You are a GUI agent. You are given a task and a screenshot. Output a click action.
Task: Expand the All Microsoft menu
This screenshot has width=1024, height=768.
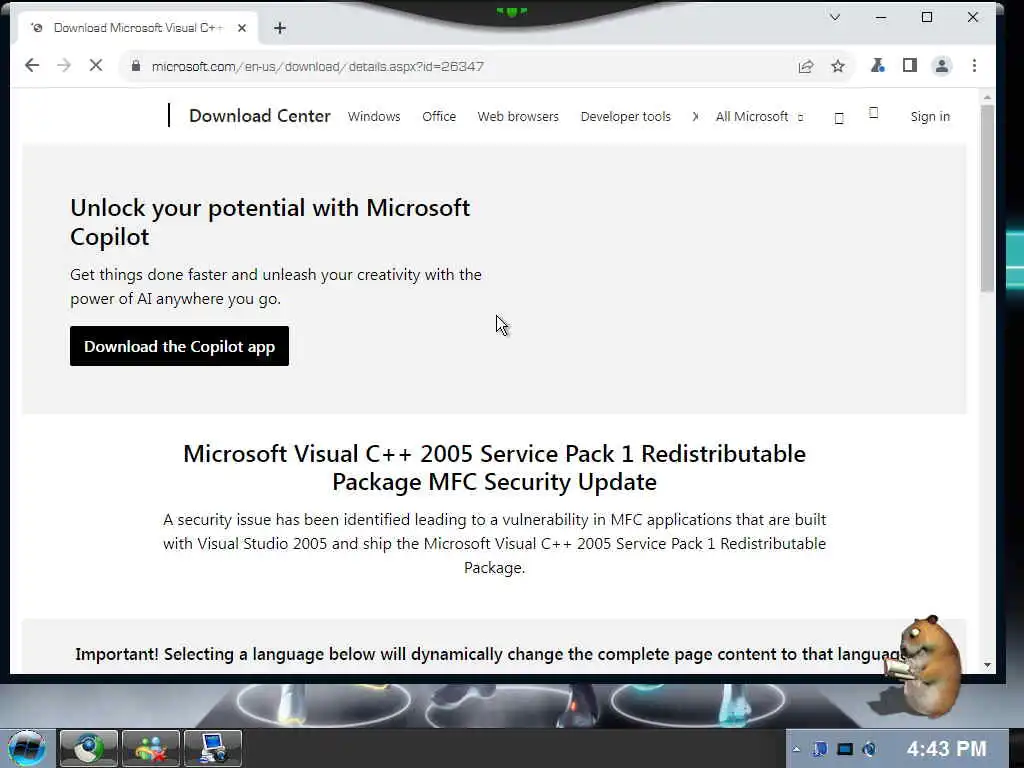(759, 116)
